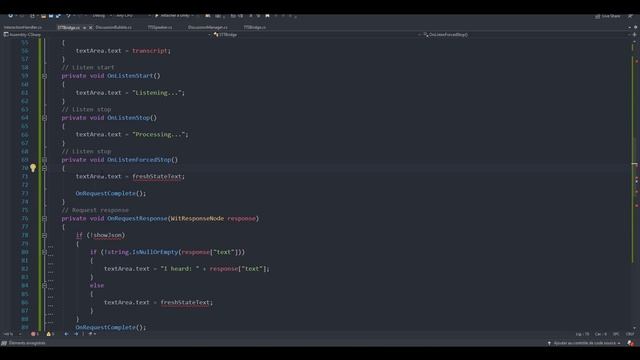640x360 pixels.
Task: Click the Live Share button
Action: pos(608,16)
